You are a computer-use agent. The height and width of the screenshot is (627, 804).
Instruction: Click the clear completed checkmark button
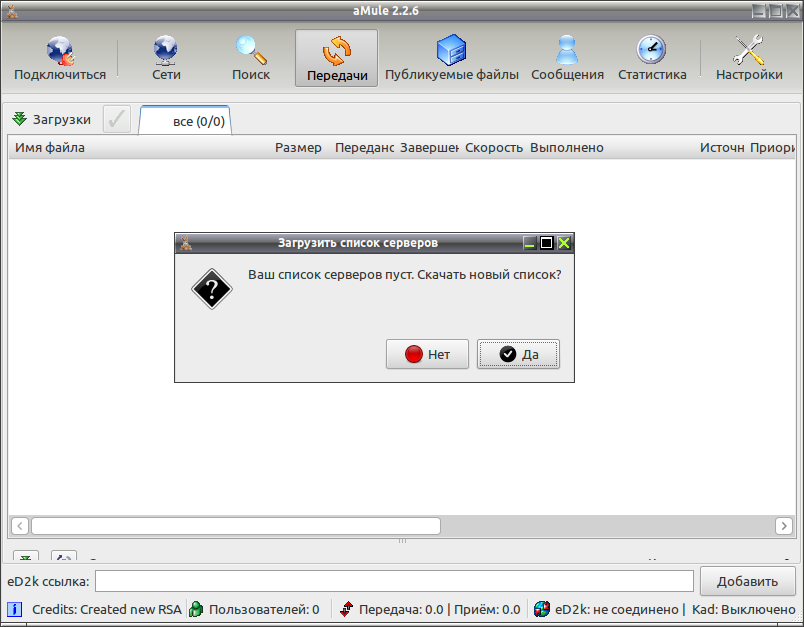pos(117,119)
